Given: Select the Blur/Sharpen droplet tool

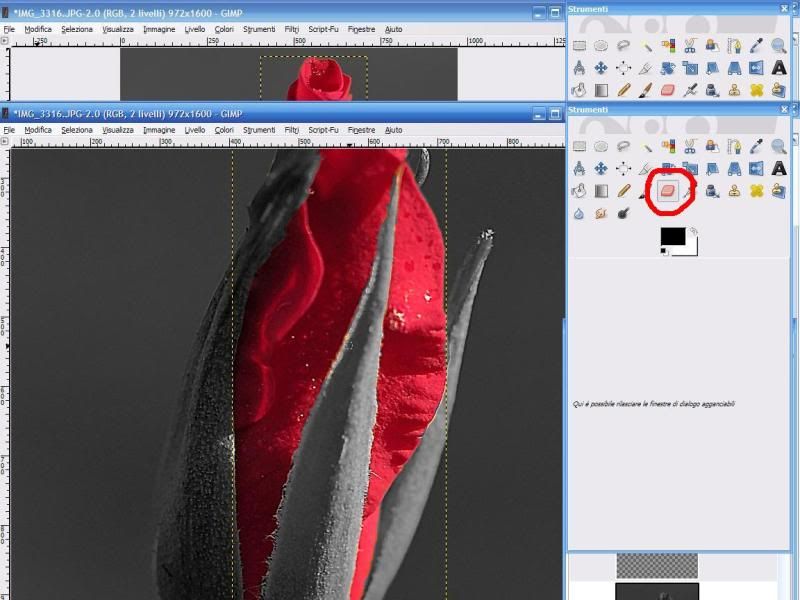Looking at the screenshot, I should pyautogui.click(x=579, y=214).
